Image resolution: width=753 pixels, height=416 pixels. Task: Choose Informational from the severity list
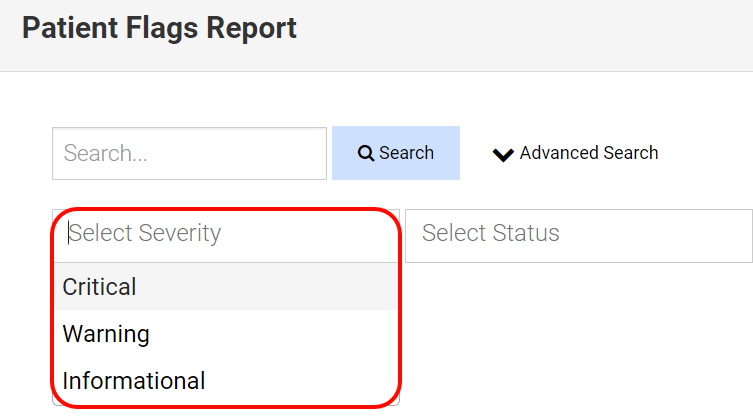(134, 381)
